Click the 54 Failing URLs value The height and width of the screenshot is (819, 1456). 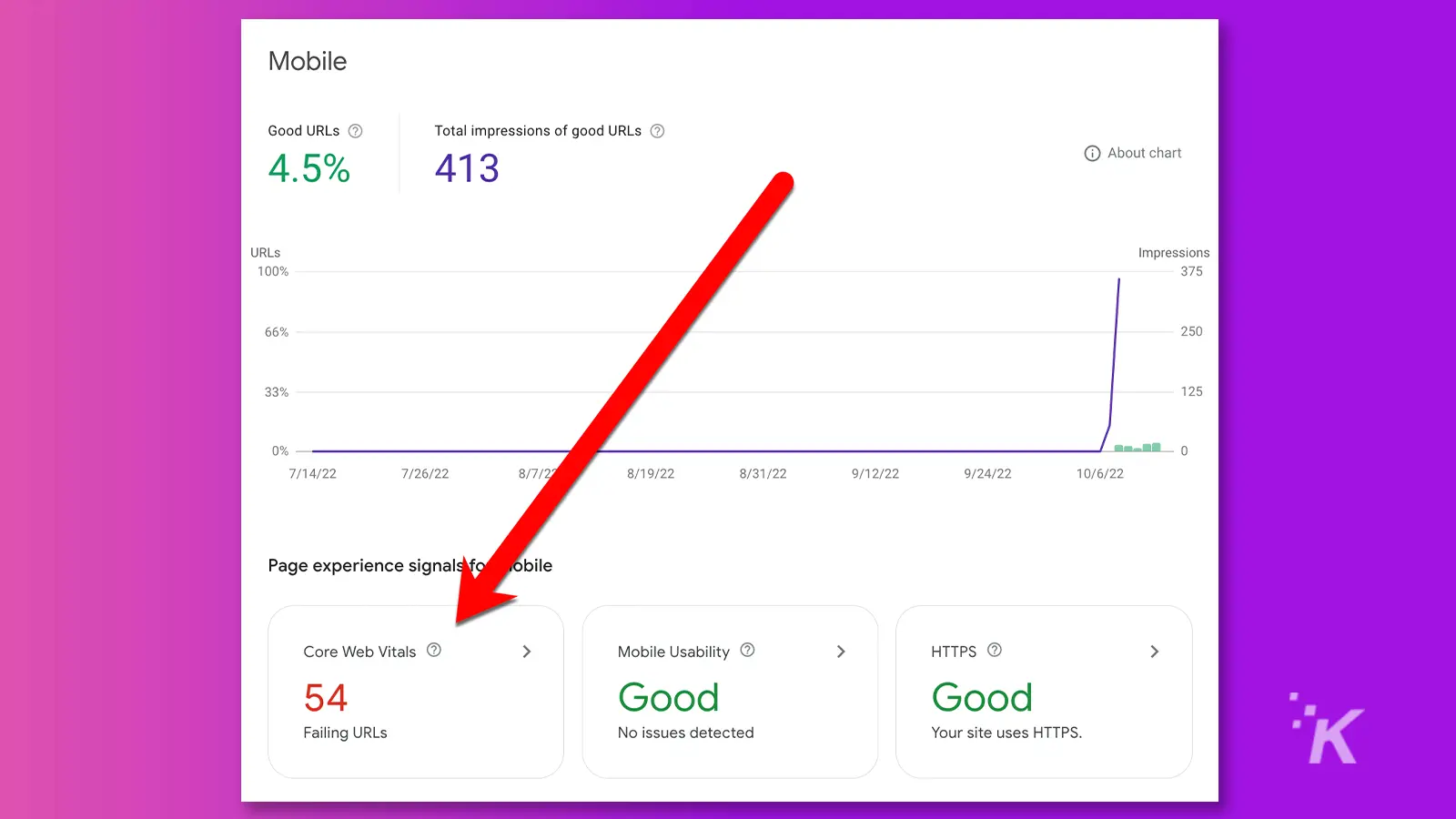[326, 698]
